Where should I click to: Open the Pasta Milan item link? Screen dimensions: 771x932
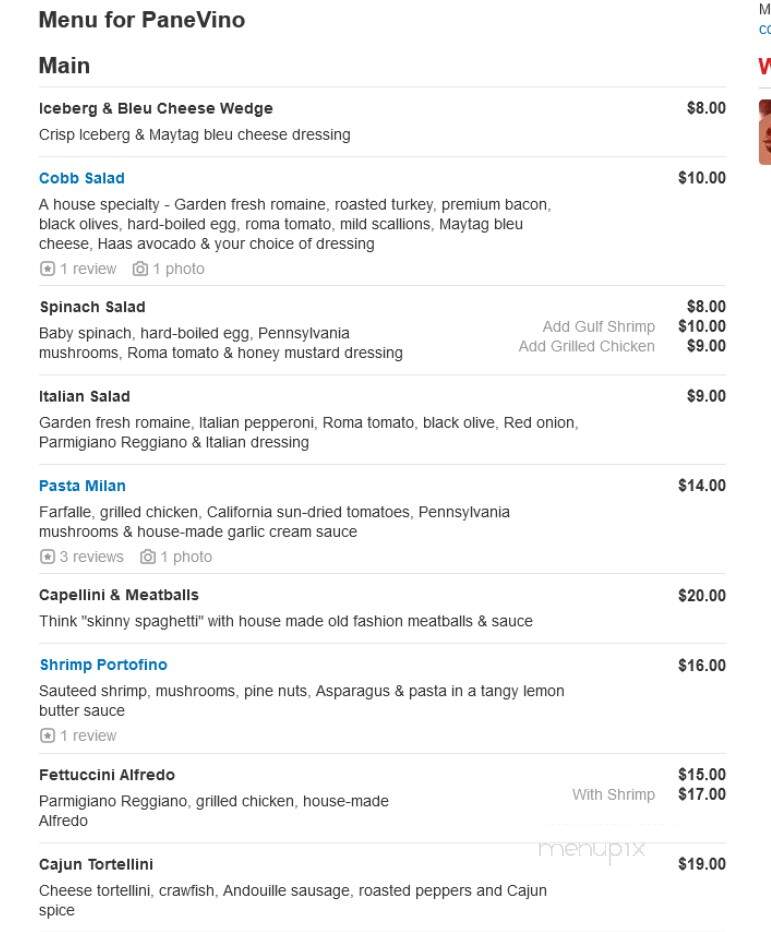click(x=82, y=486)
